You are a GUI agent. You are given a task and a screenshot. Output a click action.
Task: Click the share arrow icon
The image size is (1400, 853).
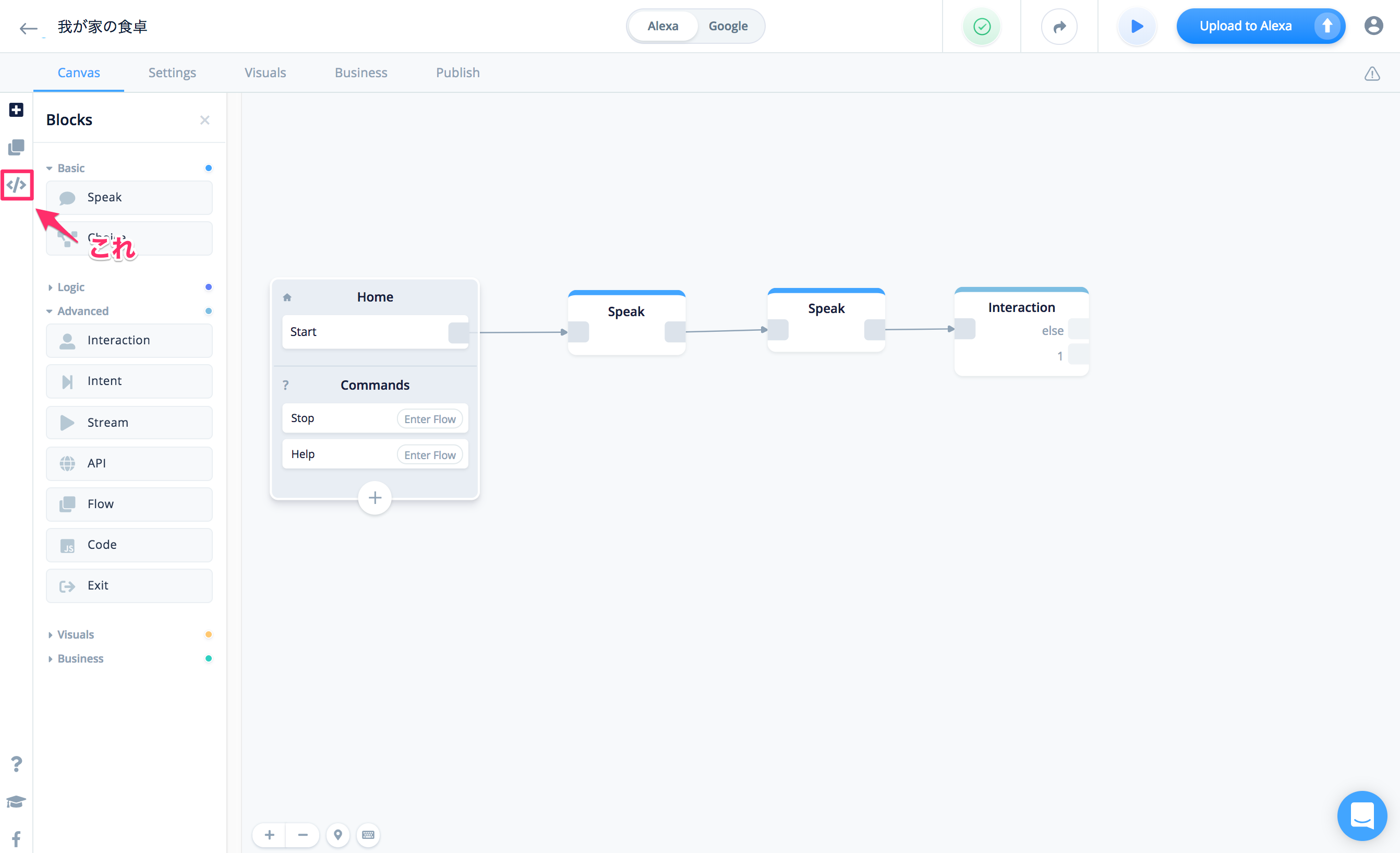point(1059,26)
